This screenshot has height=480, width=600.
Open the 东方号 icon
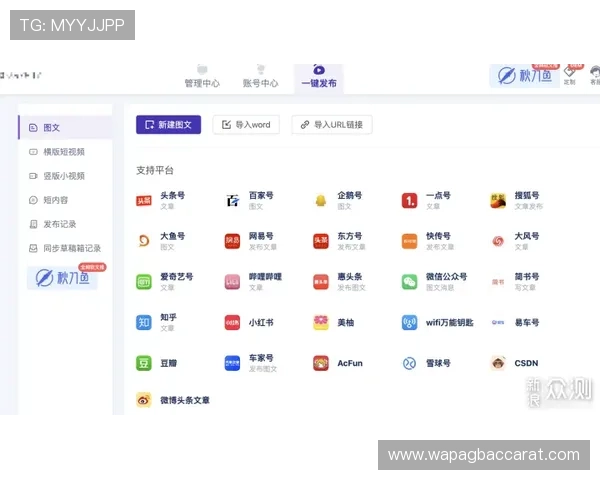pos(321,241)
